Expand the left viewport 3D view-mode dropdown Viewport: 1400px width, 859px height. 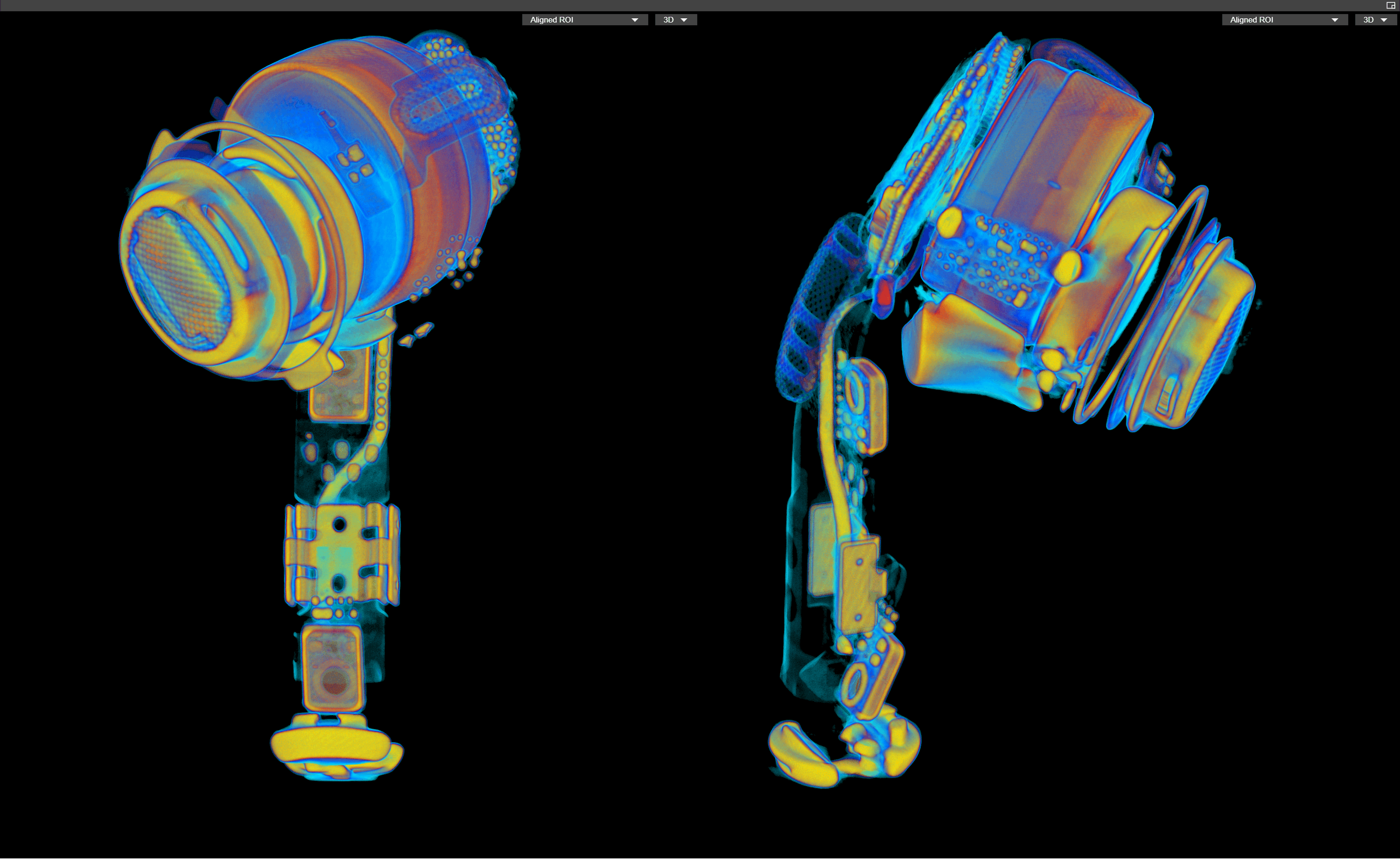coord(675,20)
